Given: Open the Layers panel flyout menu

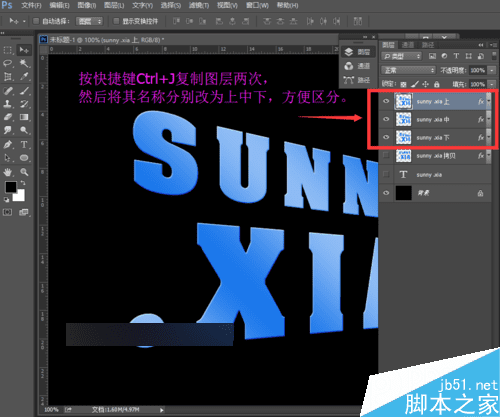Looking at the screenshot, I should click(x=493, y=45).
